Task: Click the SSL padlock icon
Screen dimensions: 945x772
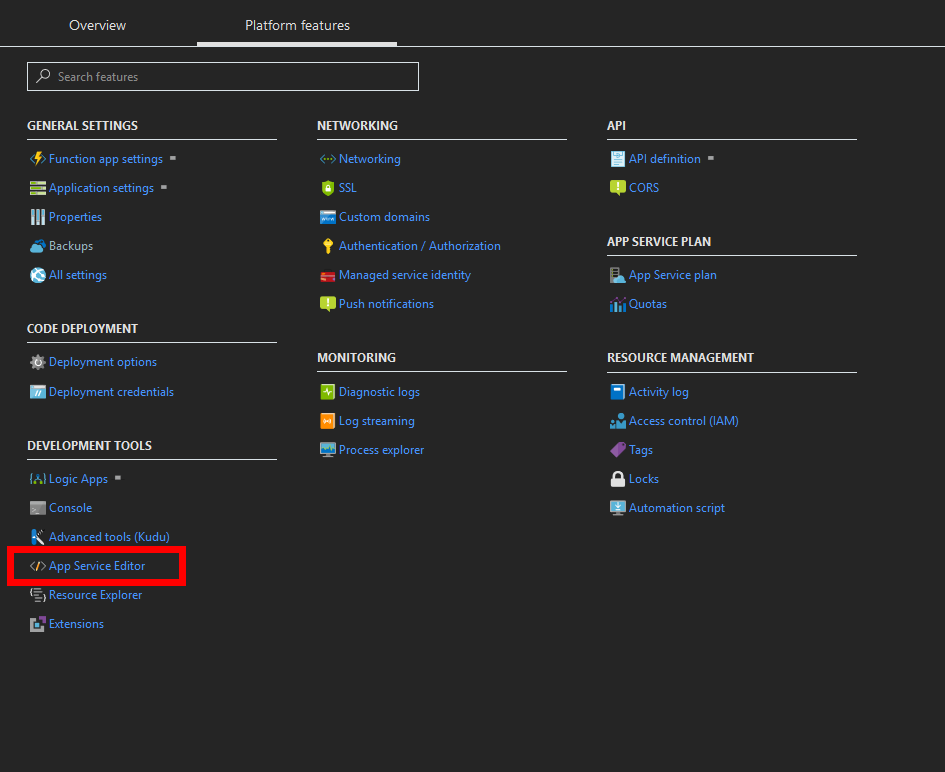Action: click(327, 188)
